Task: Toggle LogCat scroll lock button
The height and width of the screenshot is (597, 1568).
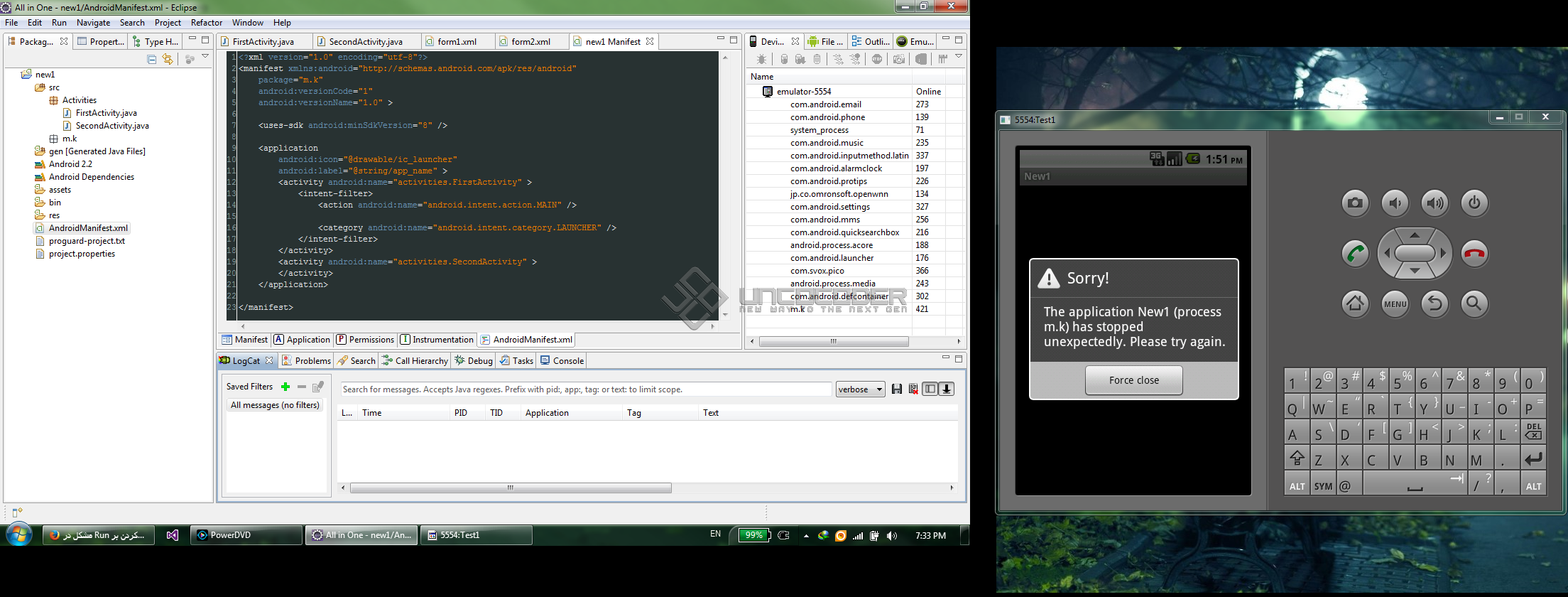Action: pos(947,389)
